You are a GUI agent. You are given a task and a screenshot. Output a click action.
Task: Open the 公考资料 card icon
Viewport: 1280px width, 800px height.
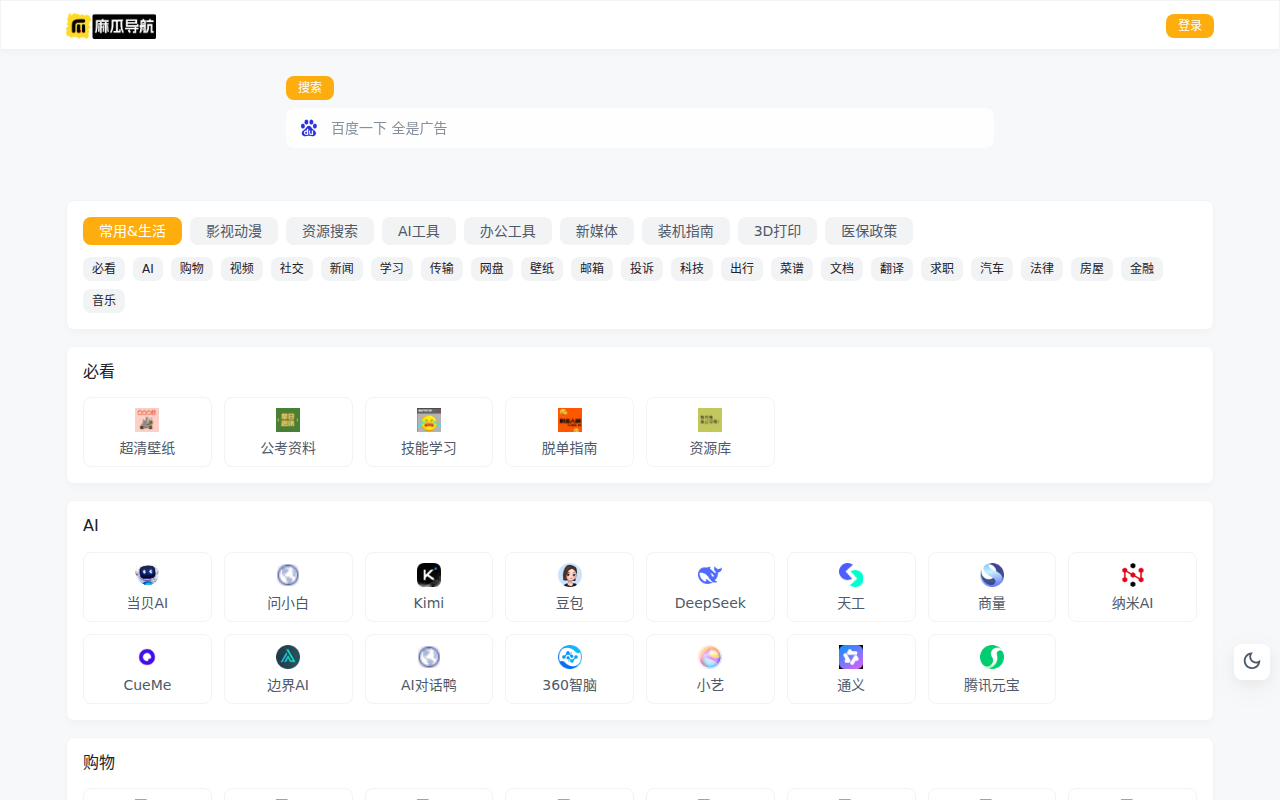click(x=288, y=420)
